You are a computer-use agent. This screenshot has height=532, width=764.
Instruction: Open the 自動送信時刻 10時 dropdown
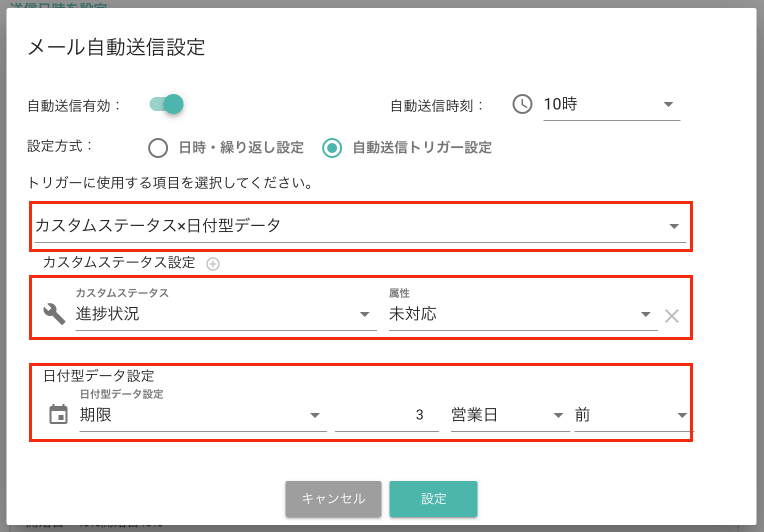click(x=611, y=105)
